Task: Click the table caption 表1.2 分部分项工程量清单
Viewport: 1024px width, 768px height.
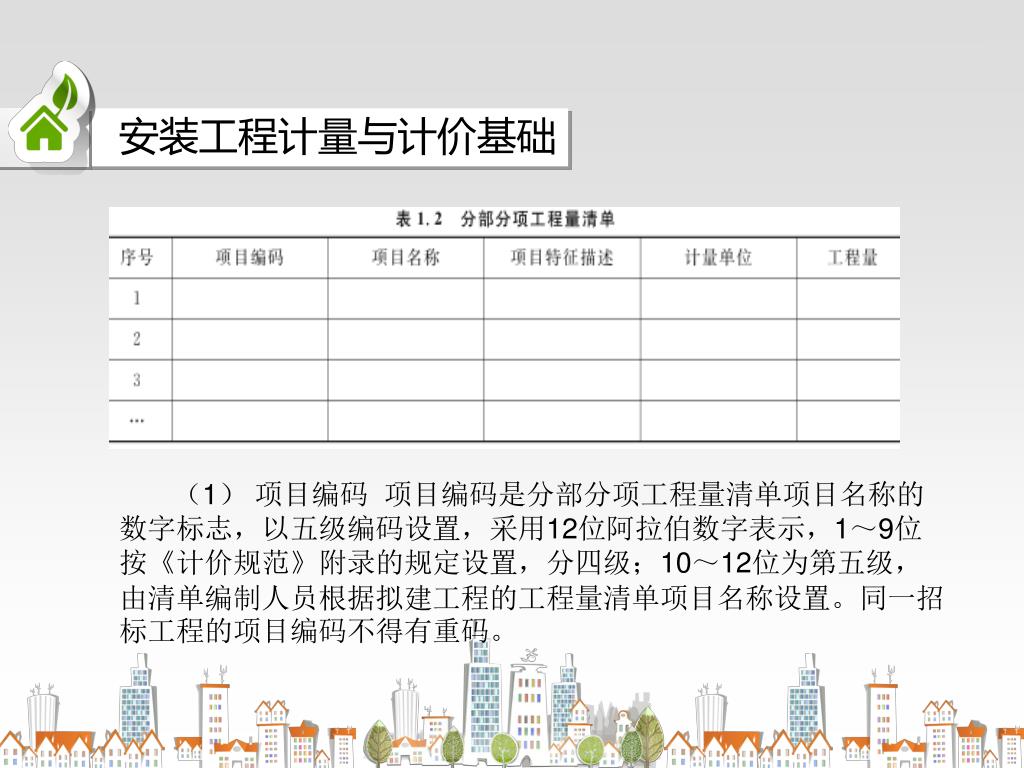Action: click(505, 219)
